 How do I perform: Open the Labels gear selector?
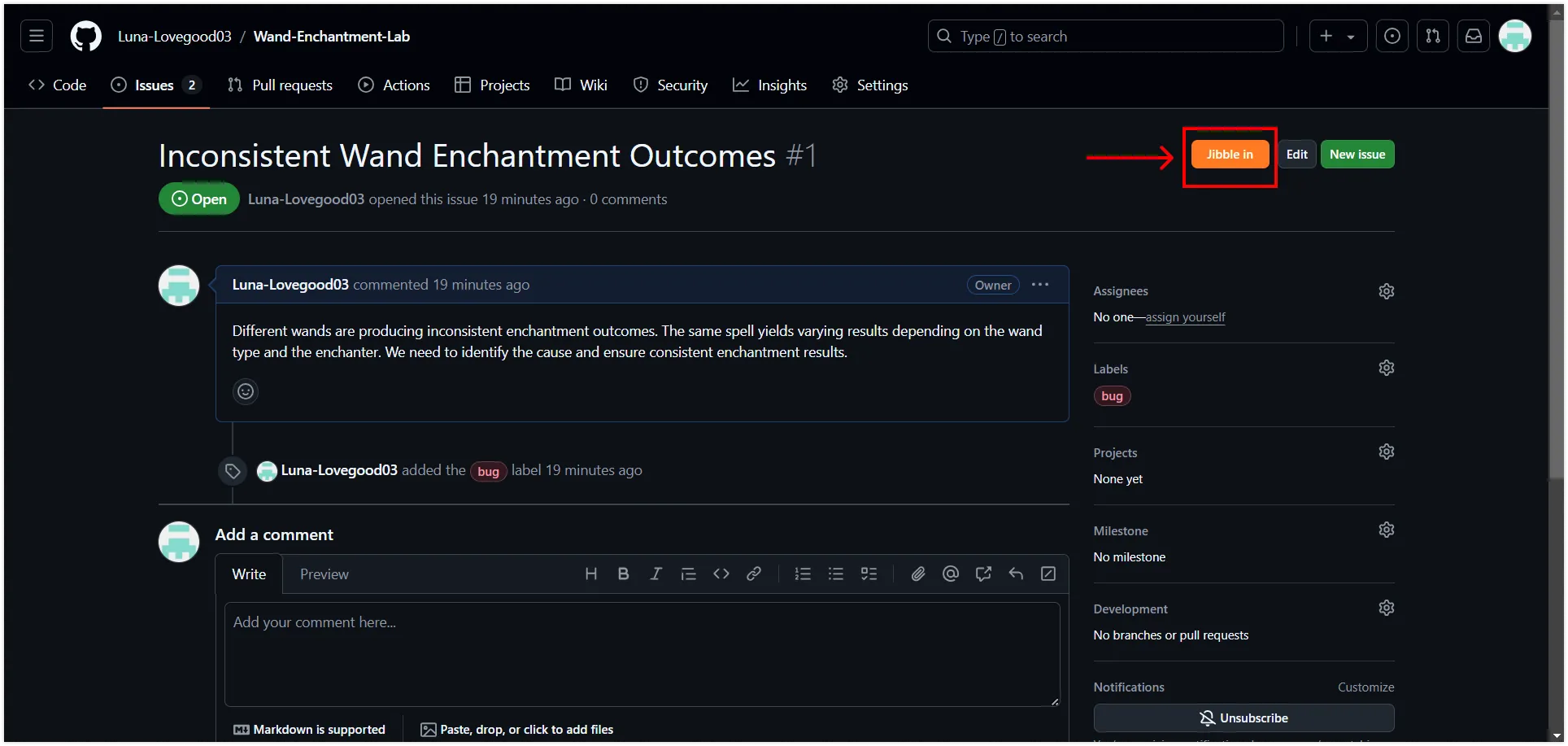pyautogui.click(x=1387, y=368)
